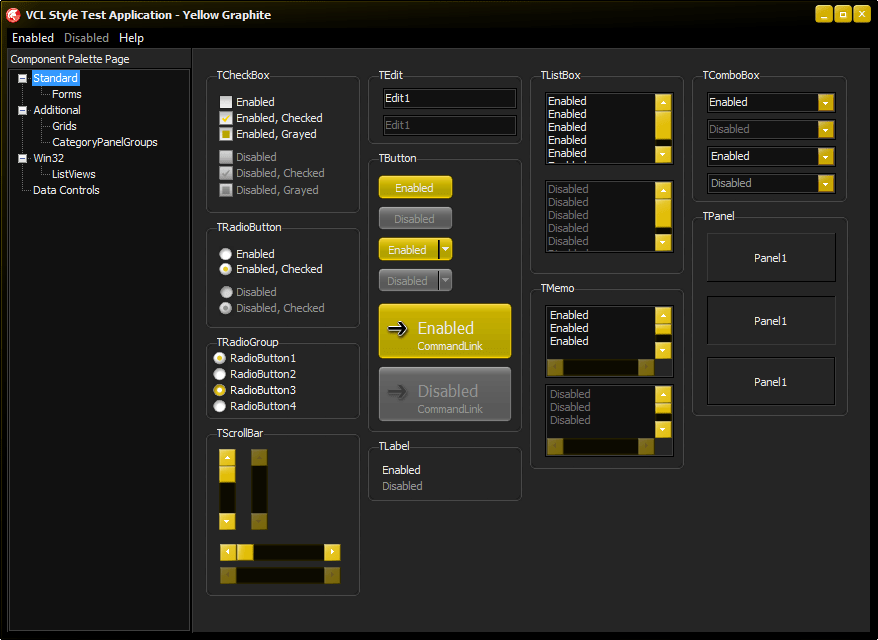Uncheck the 'Enabled, Checked' checkbox
This screenshot has width=878, height=640.
[x=226, y=118]
